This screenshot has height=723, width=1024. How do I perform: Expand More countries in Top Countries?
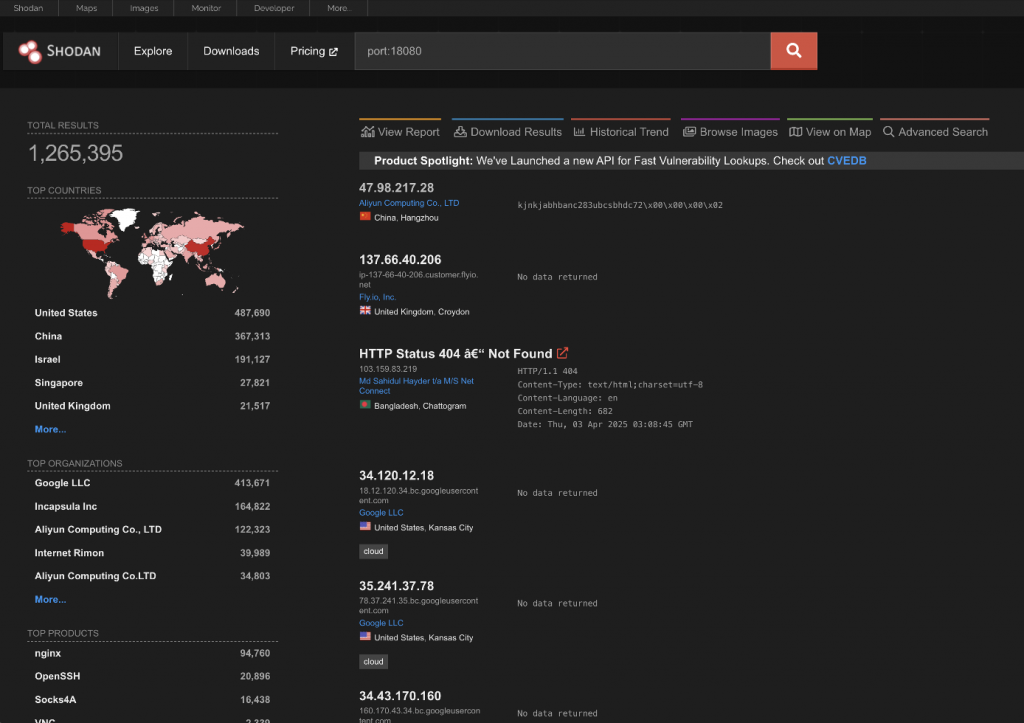tap(50, 429)
